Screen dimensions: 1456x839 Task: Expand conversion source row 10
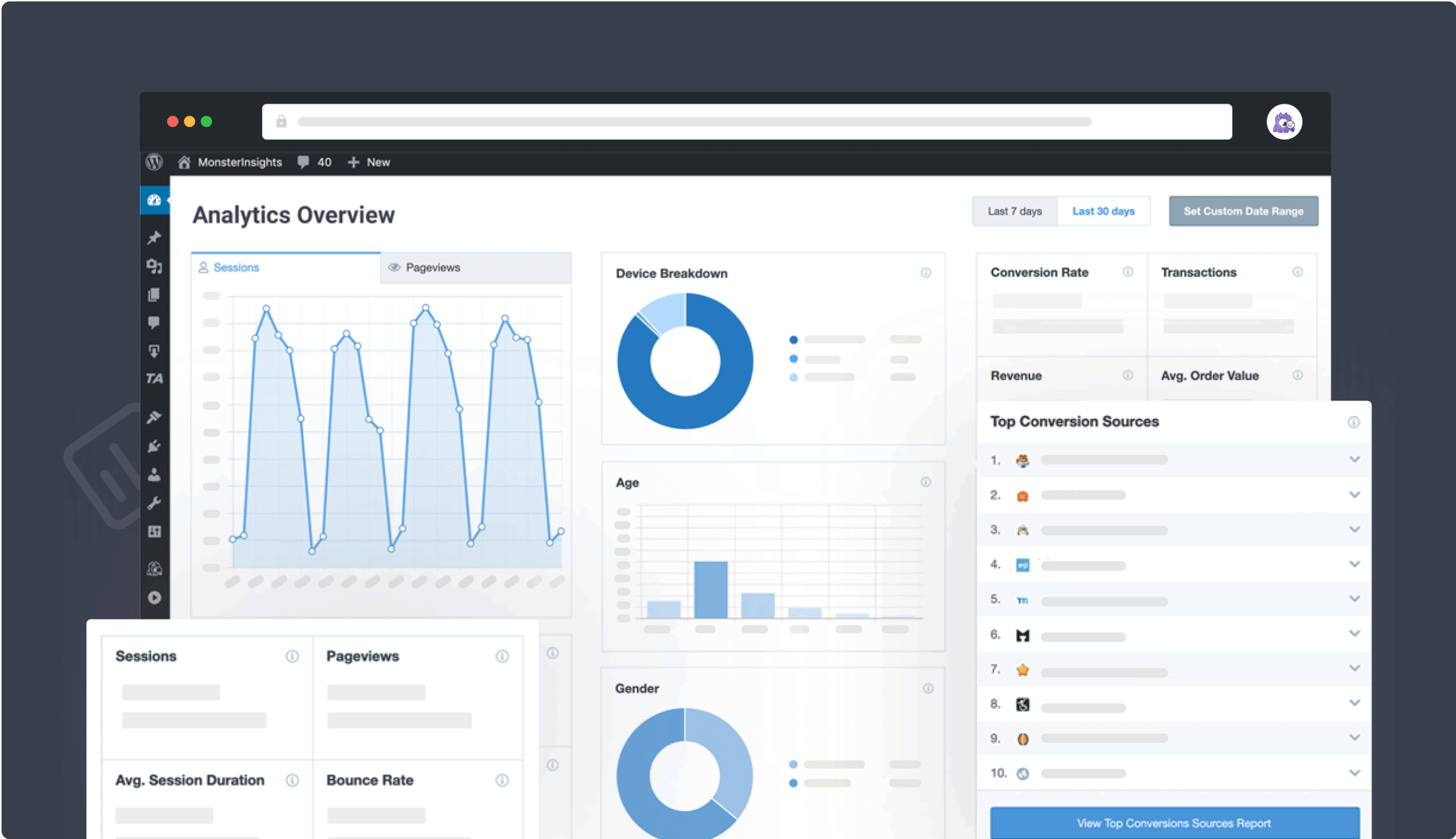coord(1354,774)
